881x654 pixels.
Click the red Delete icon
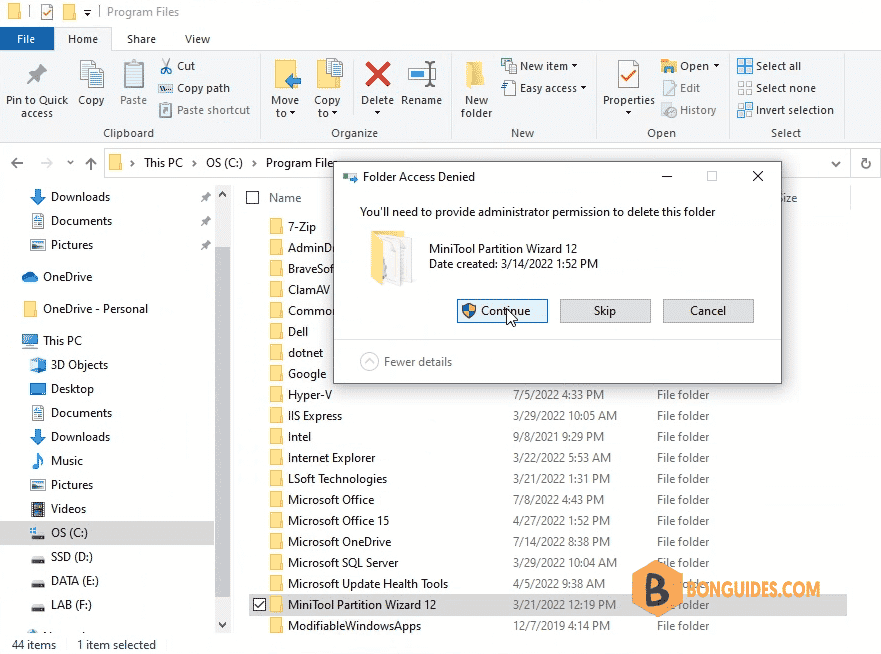pos(378,74)
